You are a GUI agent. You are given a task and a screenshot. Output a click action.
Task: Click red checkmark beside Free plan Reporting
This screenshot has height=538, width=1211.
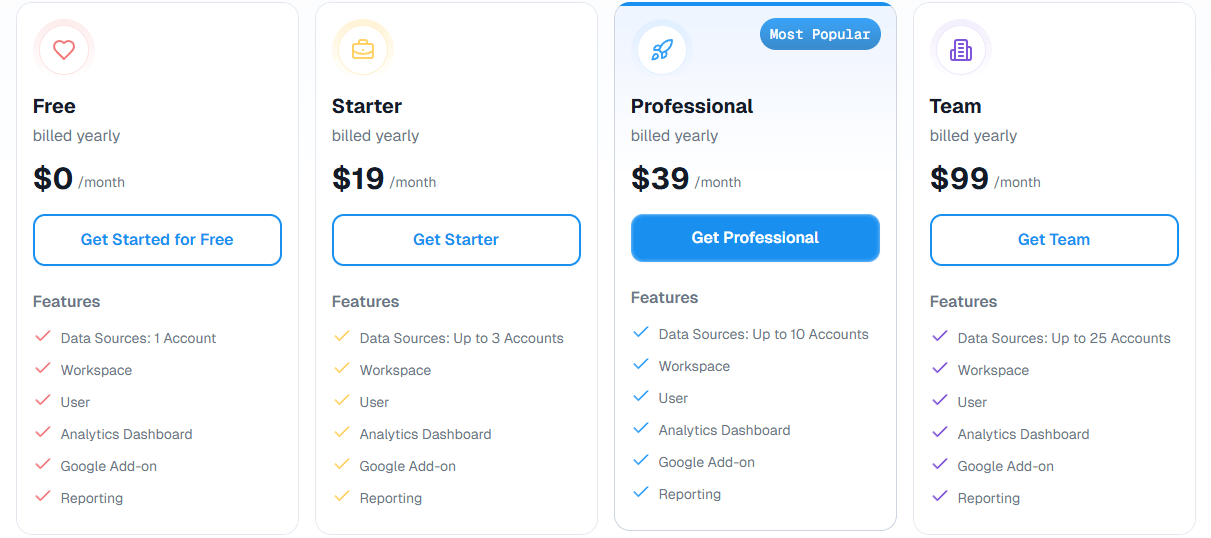(x=43, y=497)
